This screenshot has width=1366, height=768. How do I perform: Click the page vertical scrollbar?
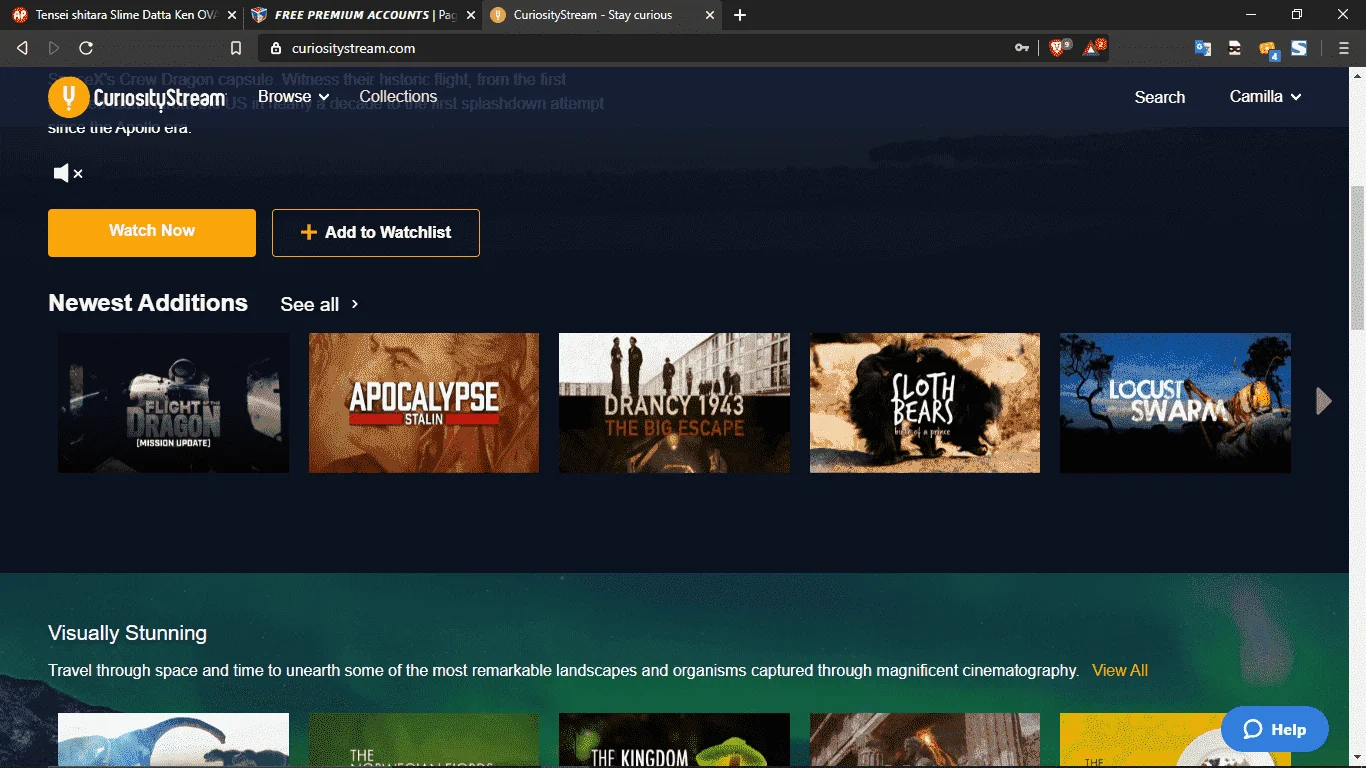1357,258
